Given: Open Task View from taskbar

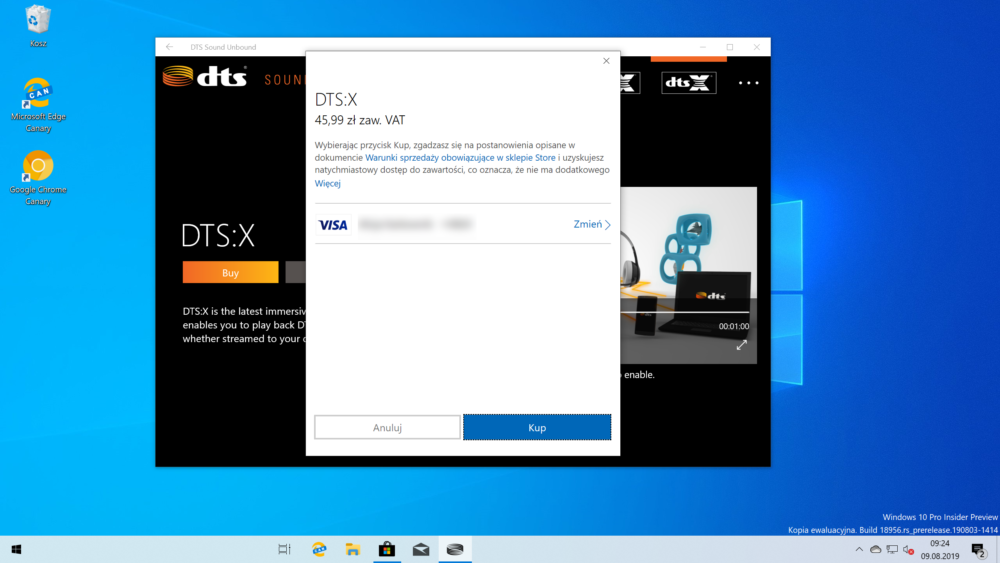Looking at the screenshot, I should coord(284,549).
